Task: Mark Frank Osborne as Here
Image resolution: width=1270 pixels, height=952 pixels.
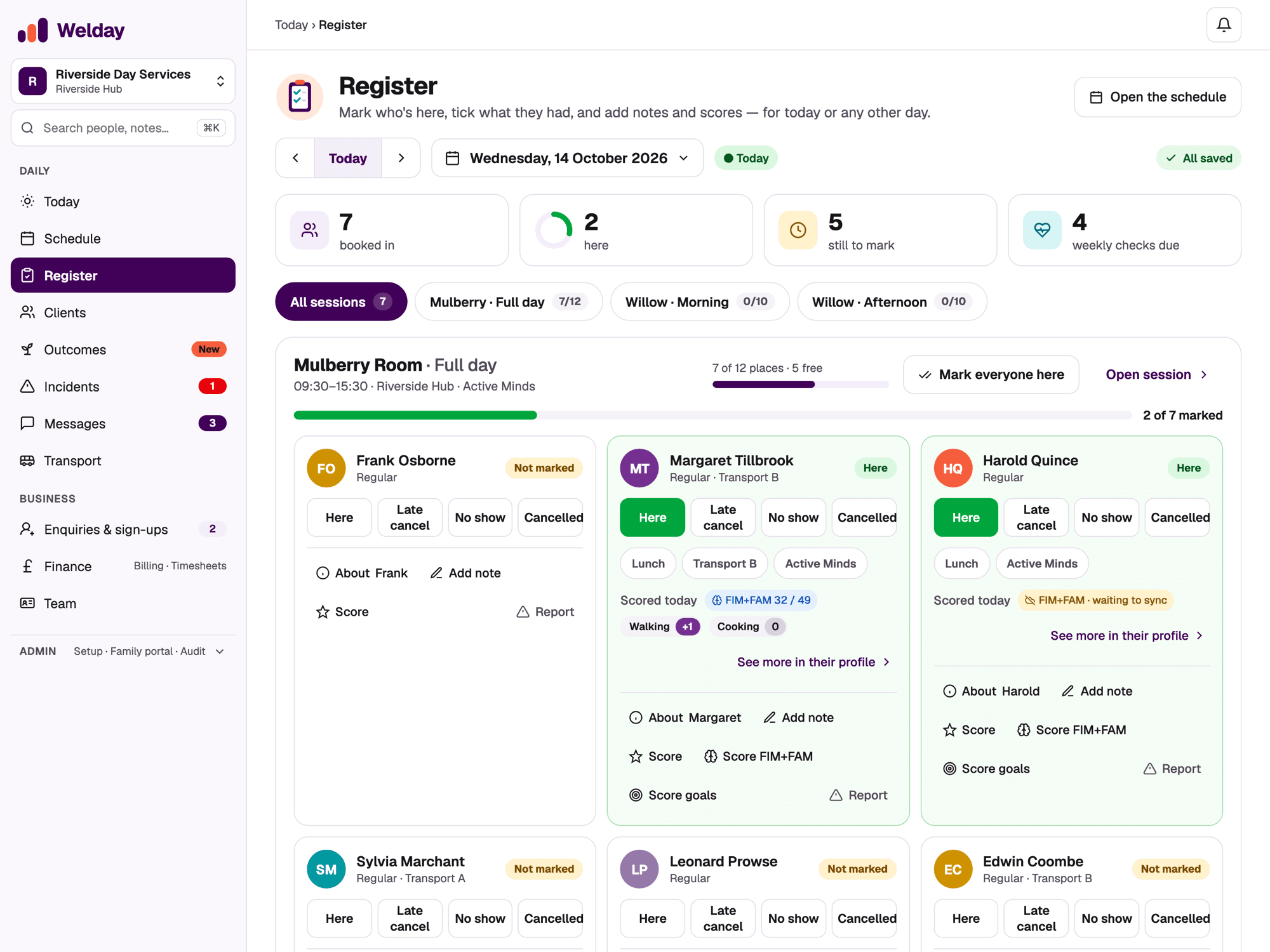Action: [339, 517]
